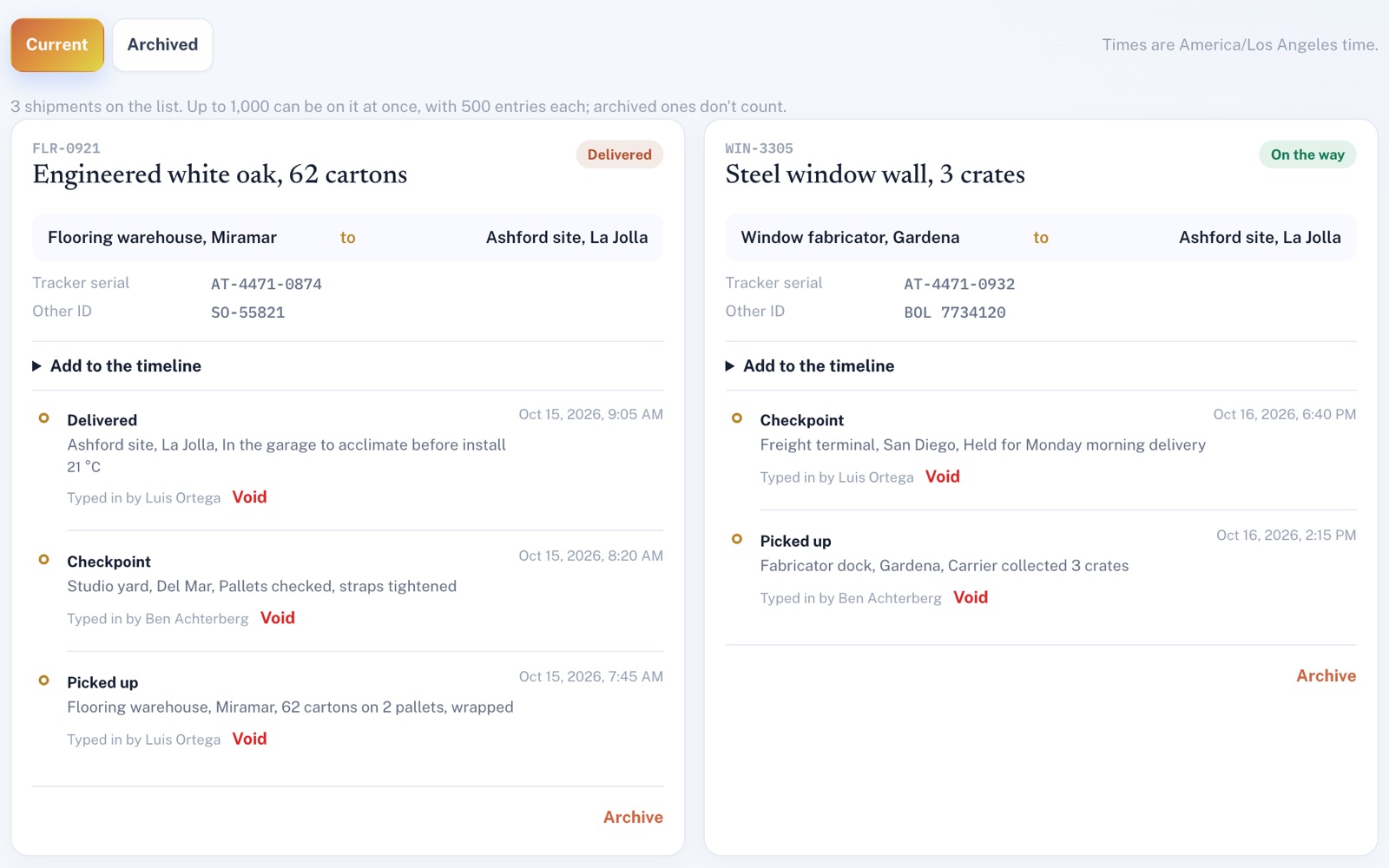The image size is (1389, 868).
Task: Void the Gardena Picked up entry
Action: click(x=971, y=597)
